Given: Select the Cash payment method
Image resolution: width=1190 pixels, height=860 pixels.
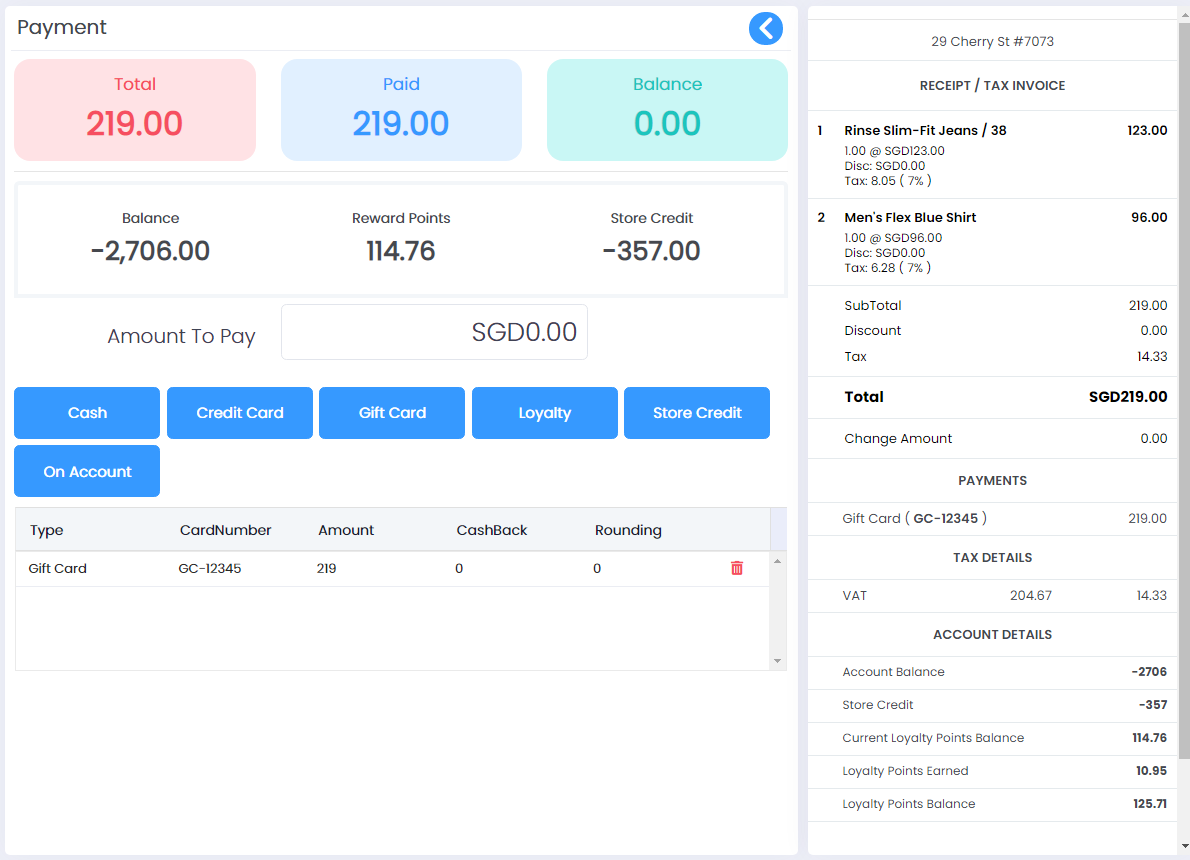Looking at the screenshot, I should (x=86, y=412).
